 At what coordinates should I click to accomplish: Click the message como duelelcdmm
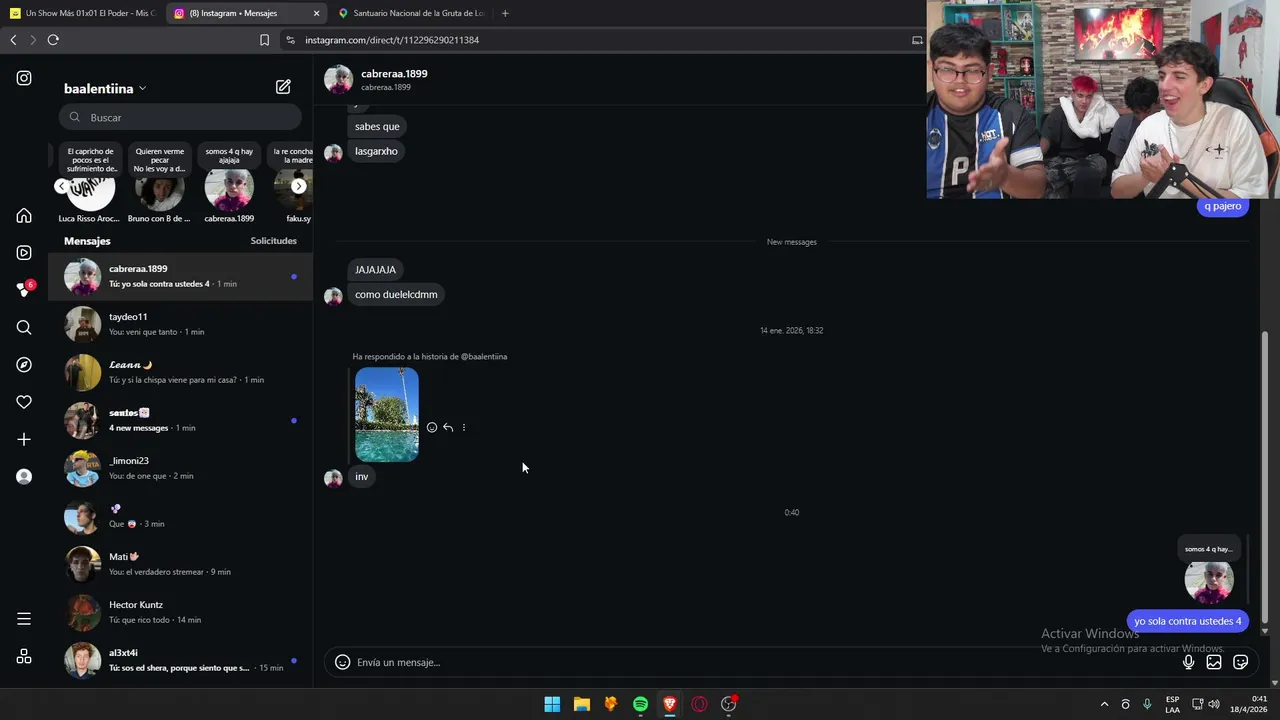[x=396, y=295]
